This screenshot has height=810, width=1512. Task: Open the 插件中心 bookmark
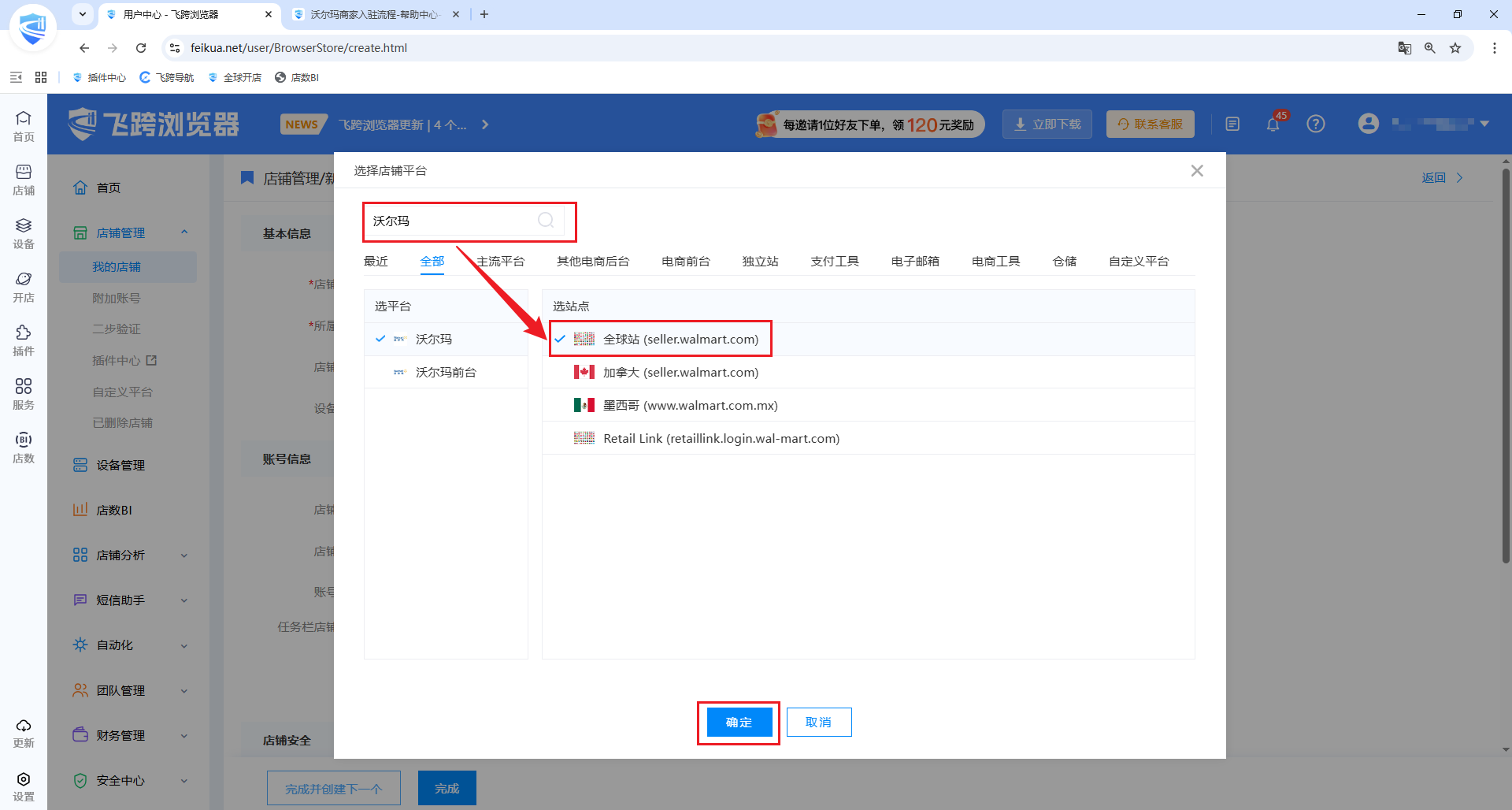pos(99,77)
